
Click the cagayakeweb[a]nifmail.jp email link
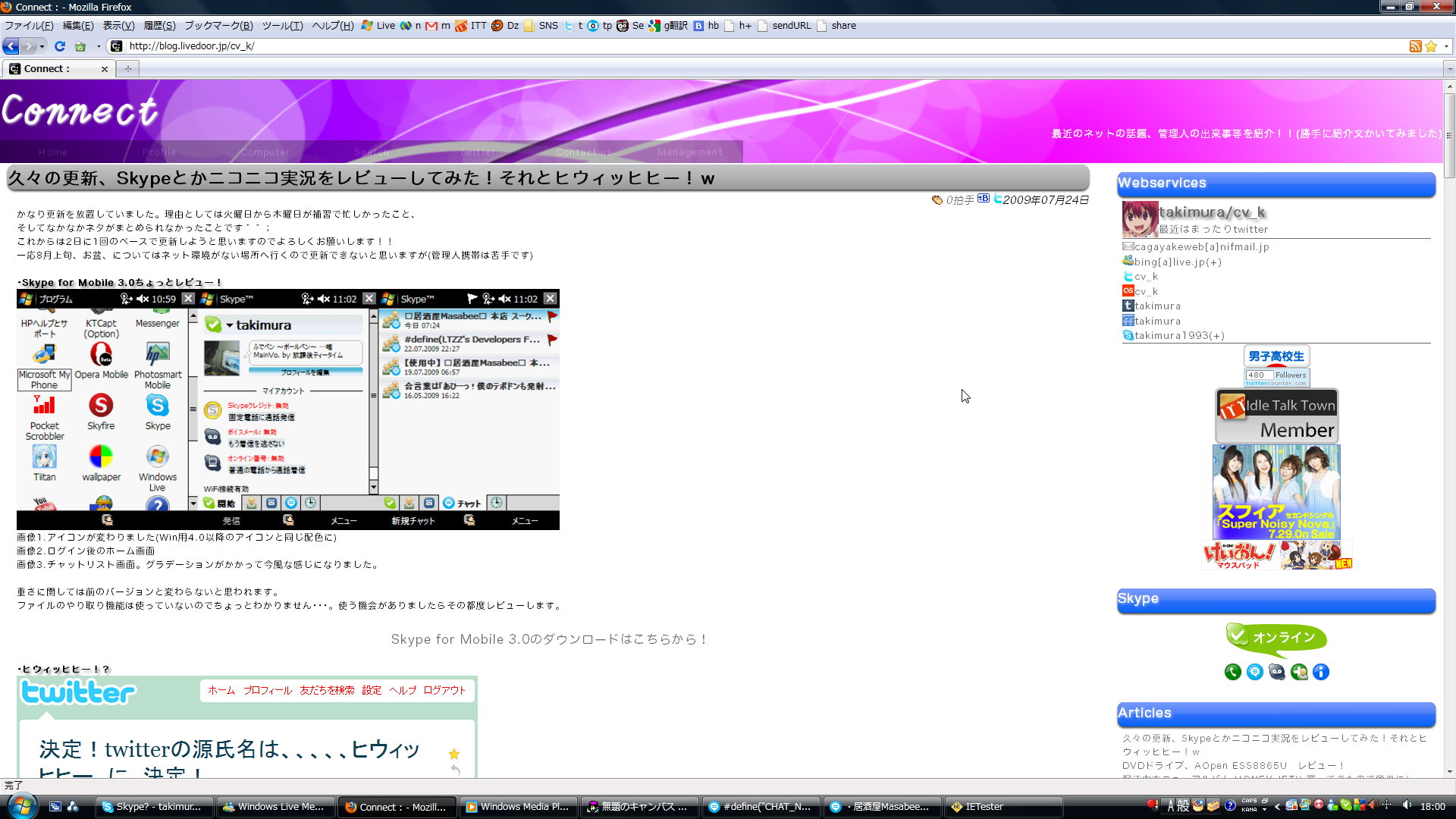point(1196,247)
